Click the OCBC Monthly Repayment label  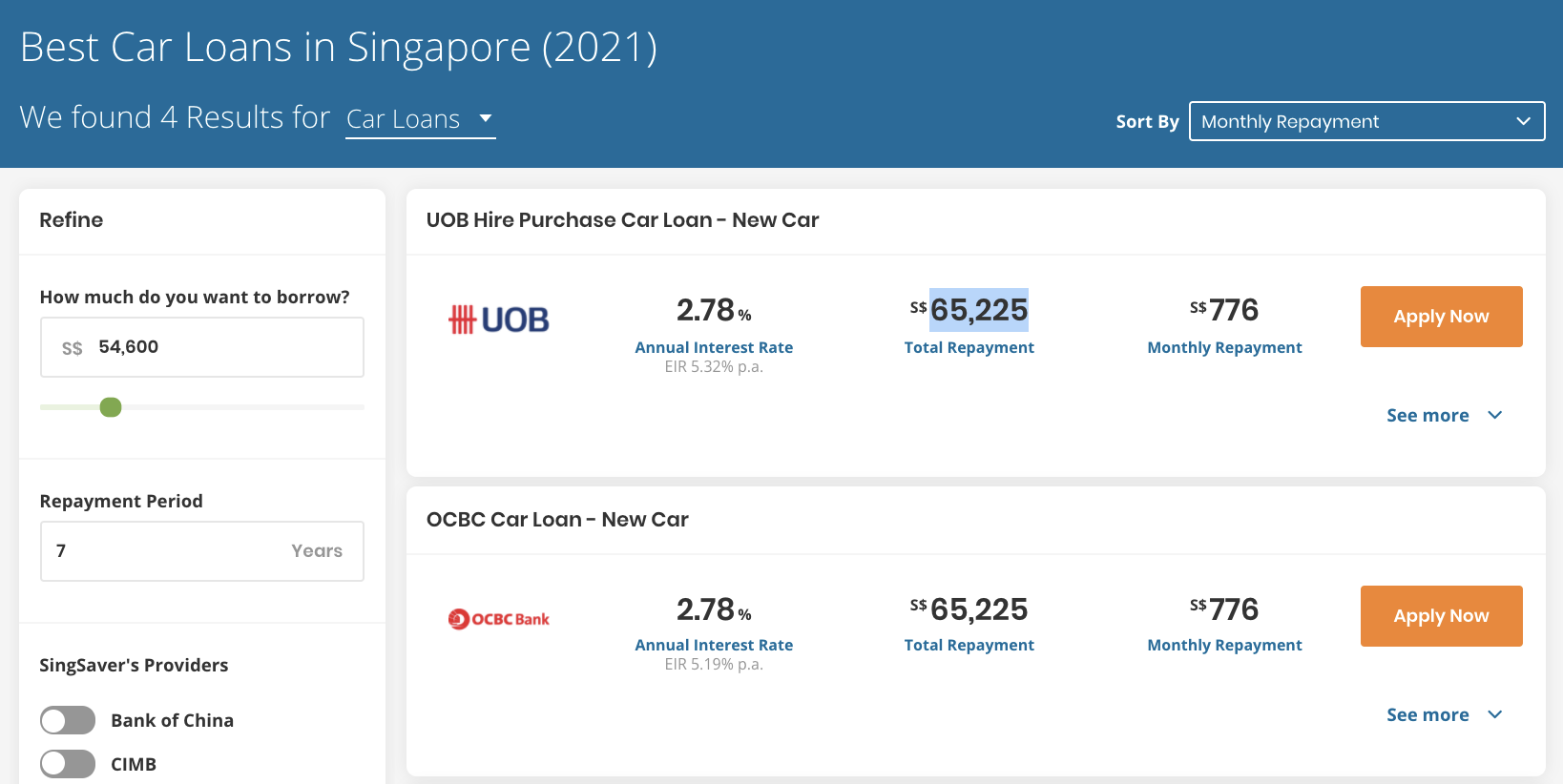point(1224,645)
